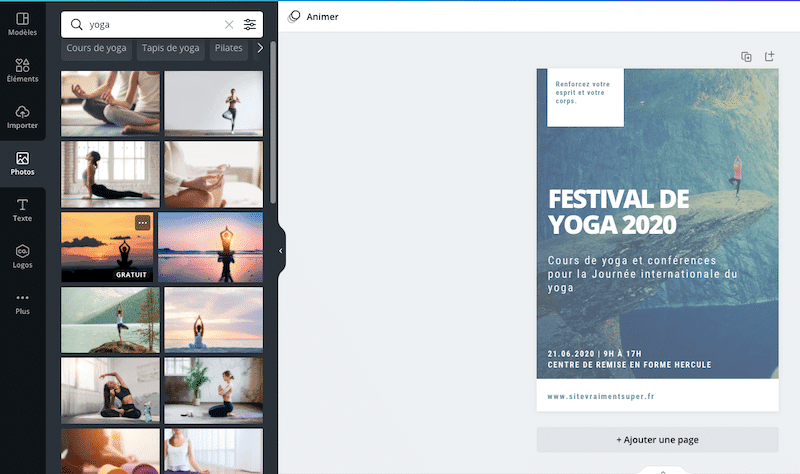Select tree pose on white wall photo
Image resolution: width=800 pixels, height=474 pixels.
pos(214,104)
